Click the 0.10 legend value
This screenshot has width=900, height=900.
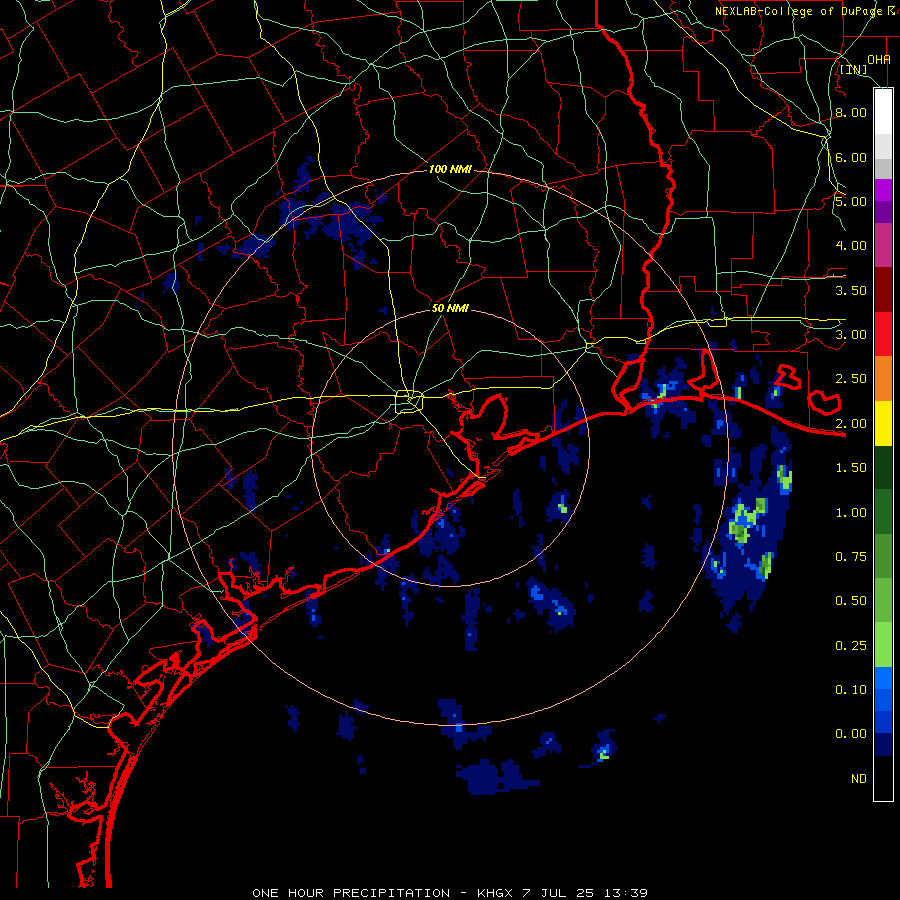[851, 690]
